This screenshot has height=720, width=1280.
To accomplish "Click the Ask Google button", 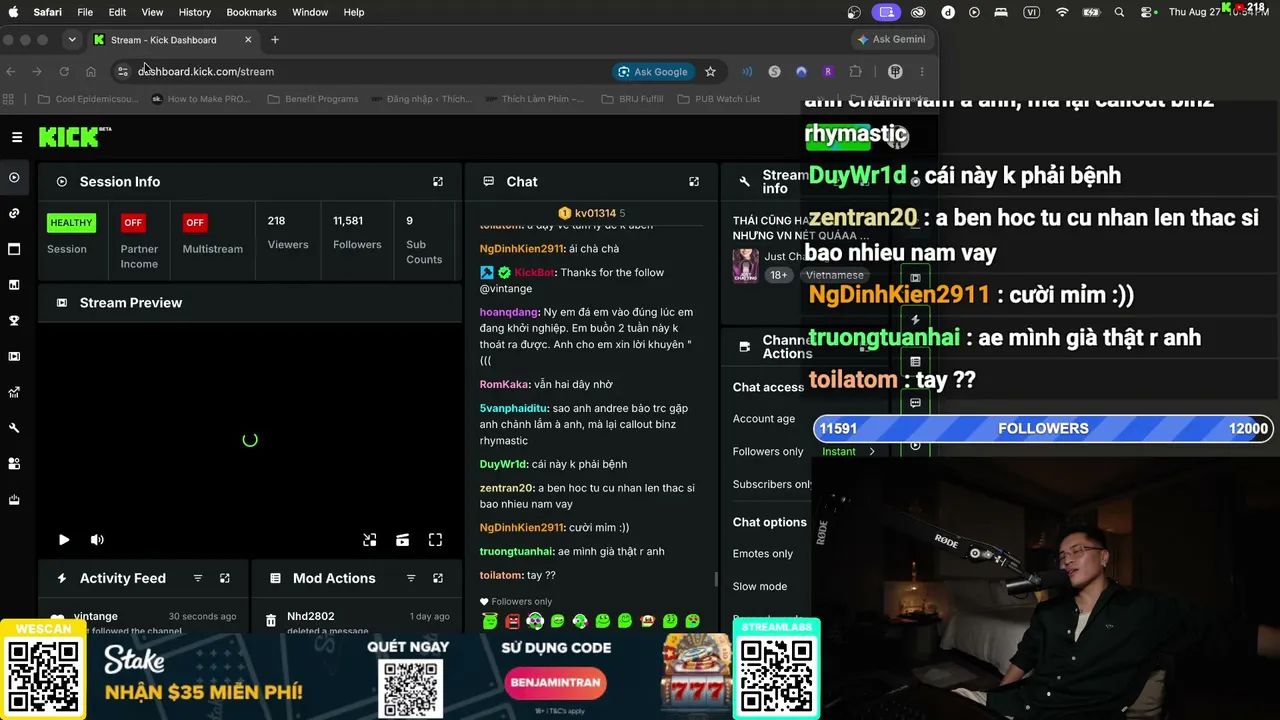I will click(653, 72).
